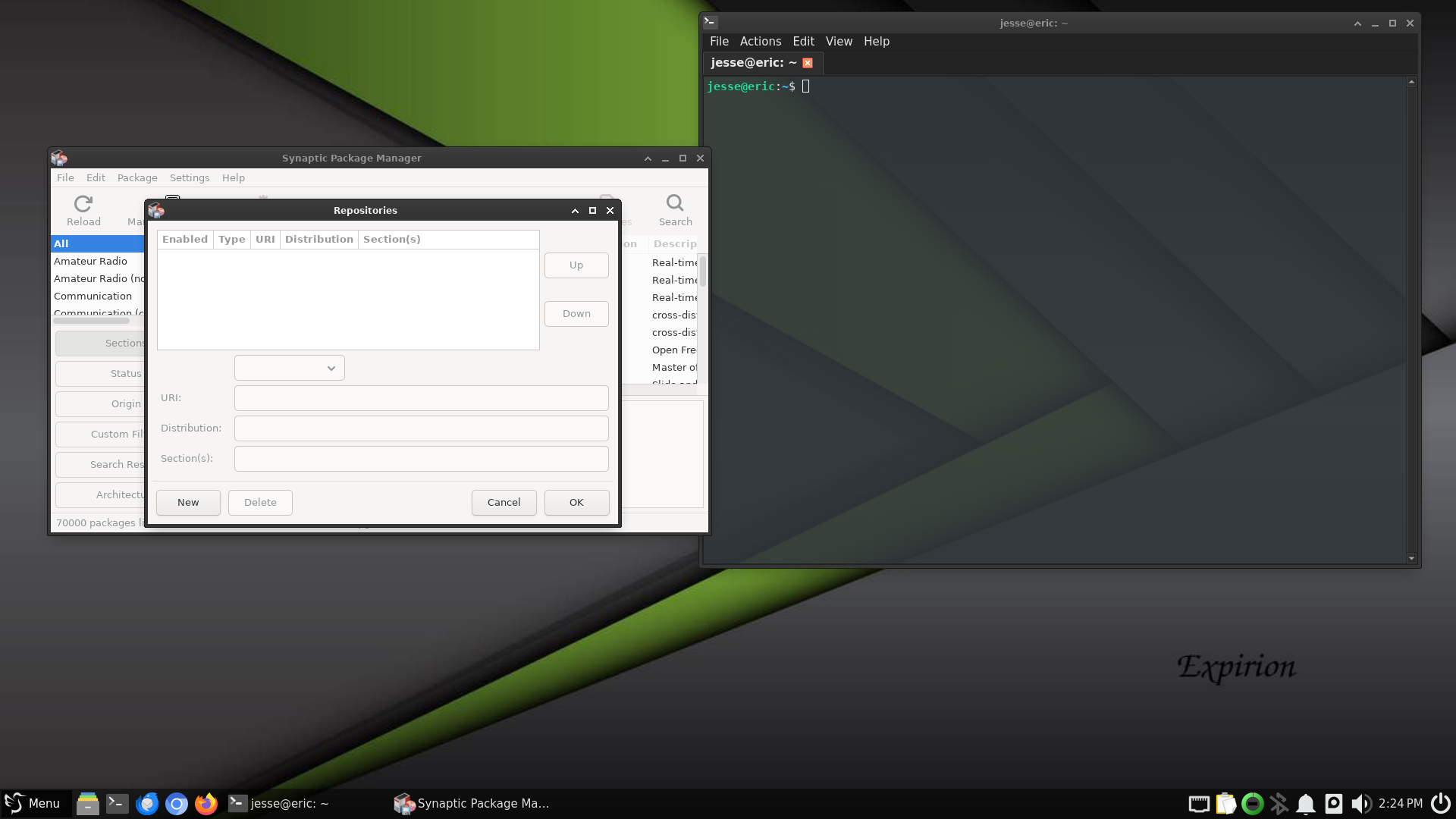Click the Distribution column header

[319, 239]
